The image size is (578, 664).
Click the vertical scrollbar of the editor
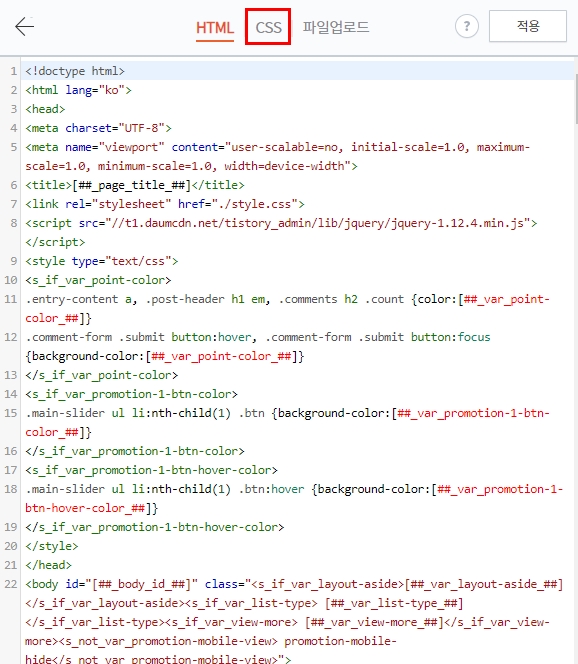click(x=576, y=98)
